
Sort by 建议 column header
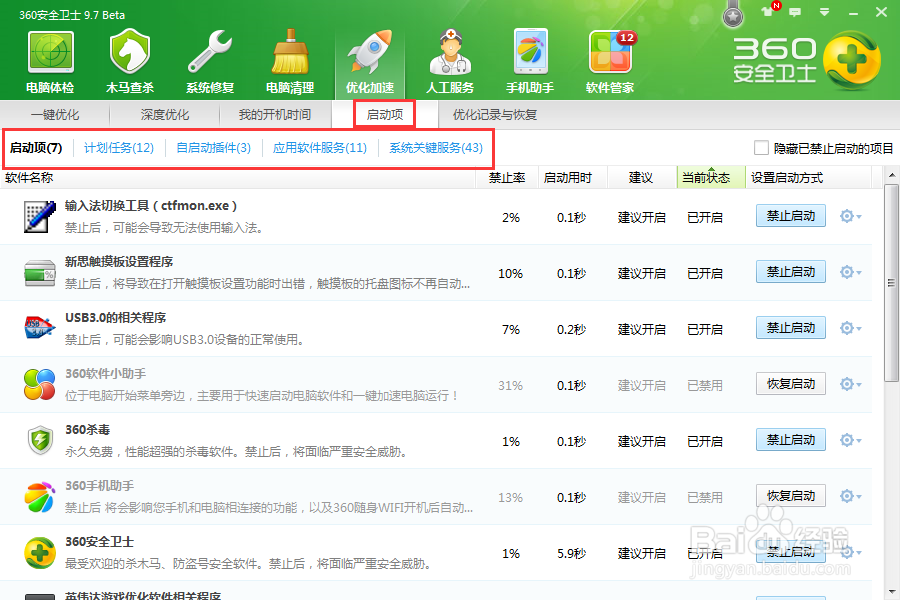(x=642, y=178)
